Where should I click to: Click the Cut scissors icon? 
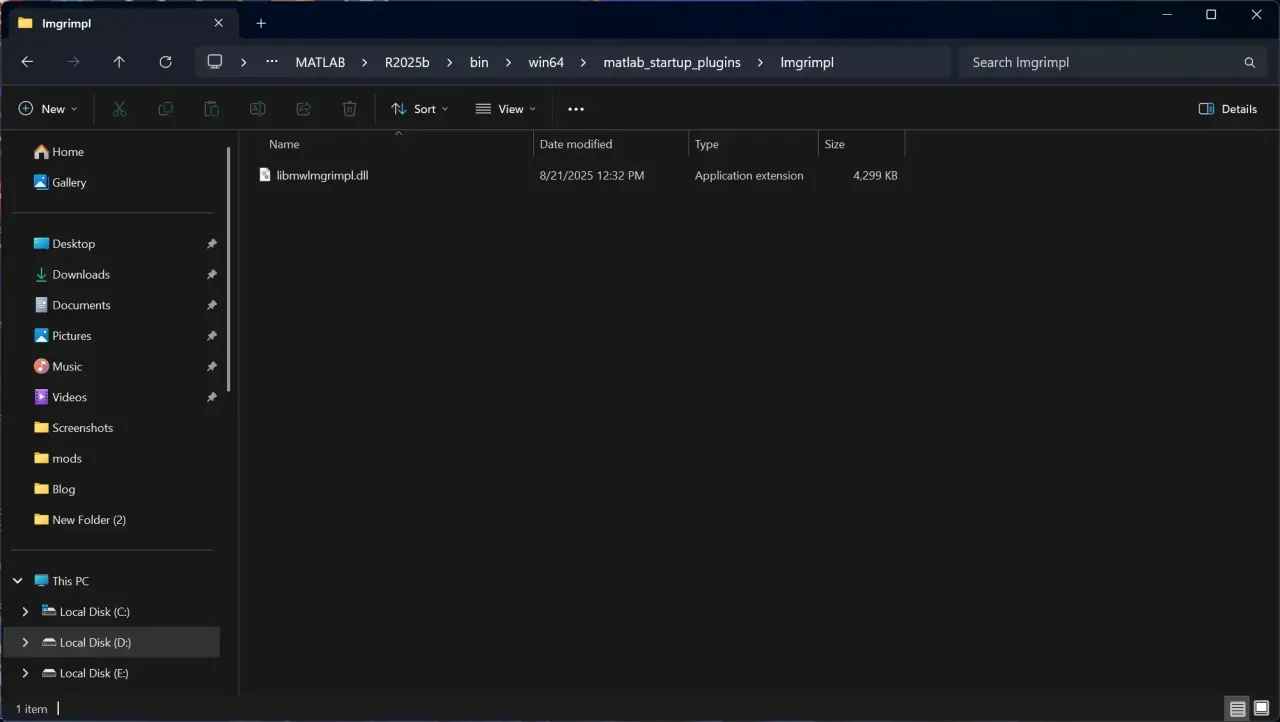pos(119,109)
